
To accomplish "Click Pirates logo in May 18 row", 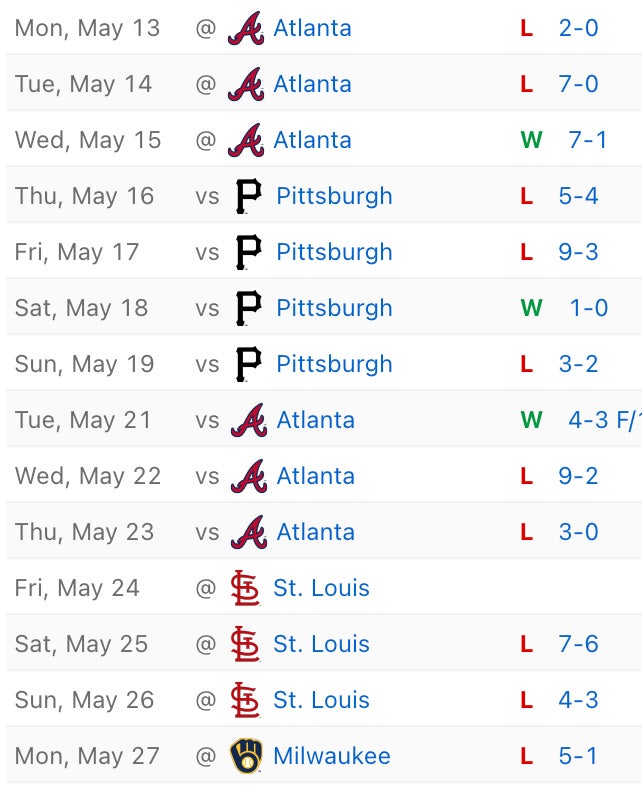I will coord(248,308).
